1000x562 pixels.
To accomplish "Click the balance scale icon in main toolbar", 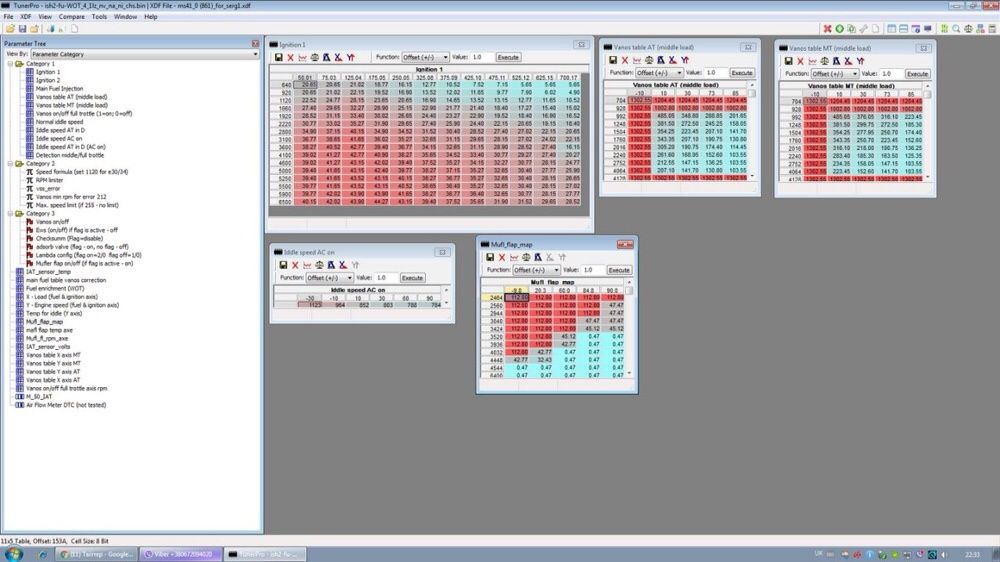I will click(968, 29).
